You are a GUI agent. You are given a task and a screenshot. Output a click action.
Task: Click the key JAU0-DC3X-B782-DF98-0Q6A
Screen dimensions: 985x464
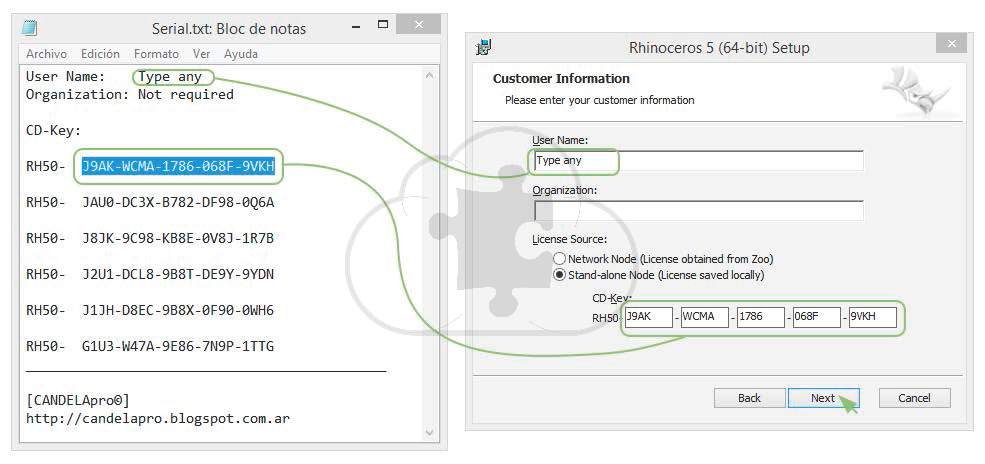[178, 203]
